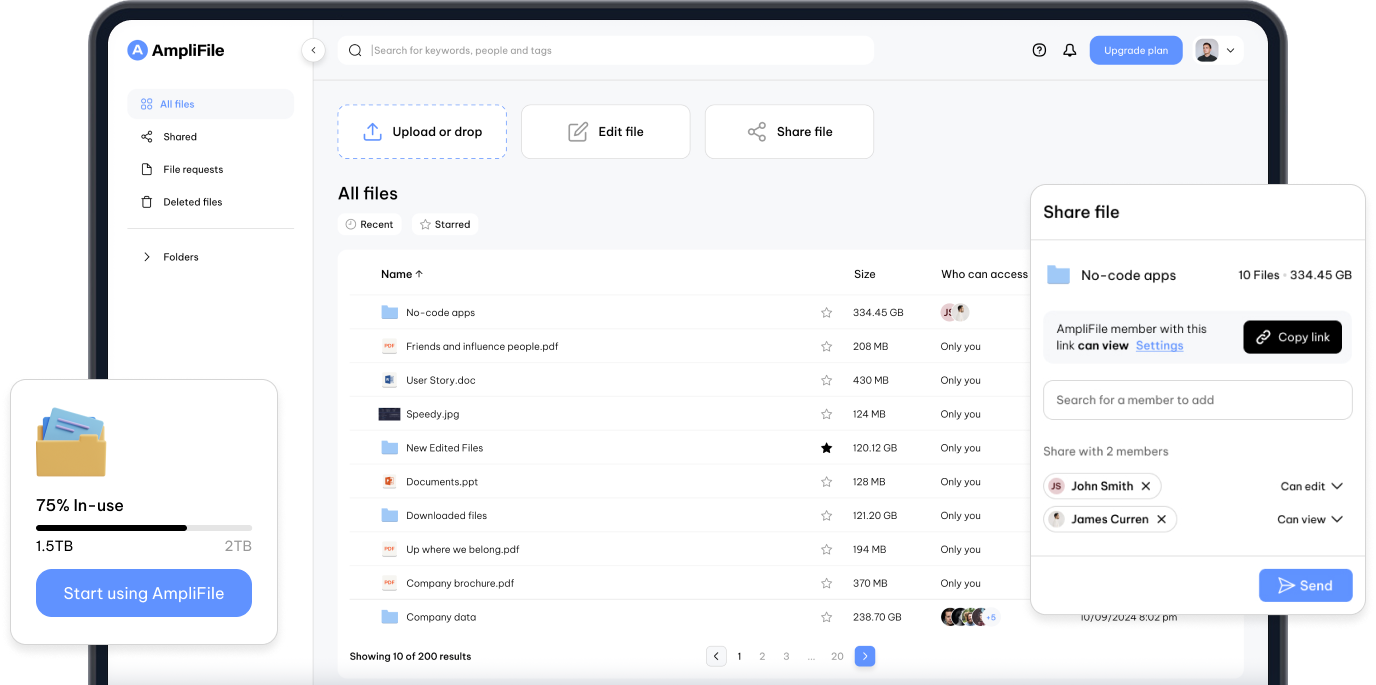Viewport: 1376px width, 685px height.
Task: Go to File requests in sidebar
Action: point(192,170)
